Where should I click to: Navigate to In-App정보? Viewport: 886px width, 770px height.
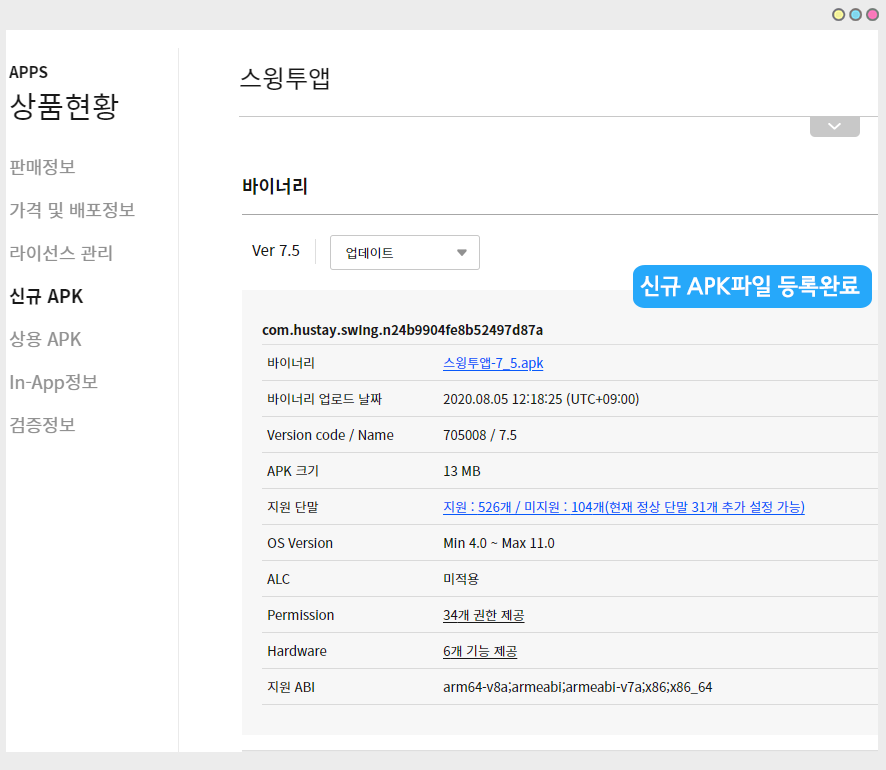[54, 382]
